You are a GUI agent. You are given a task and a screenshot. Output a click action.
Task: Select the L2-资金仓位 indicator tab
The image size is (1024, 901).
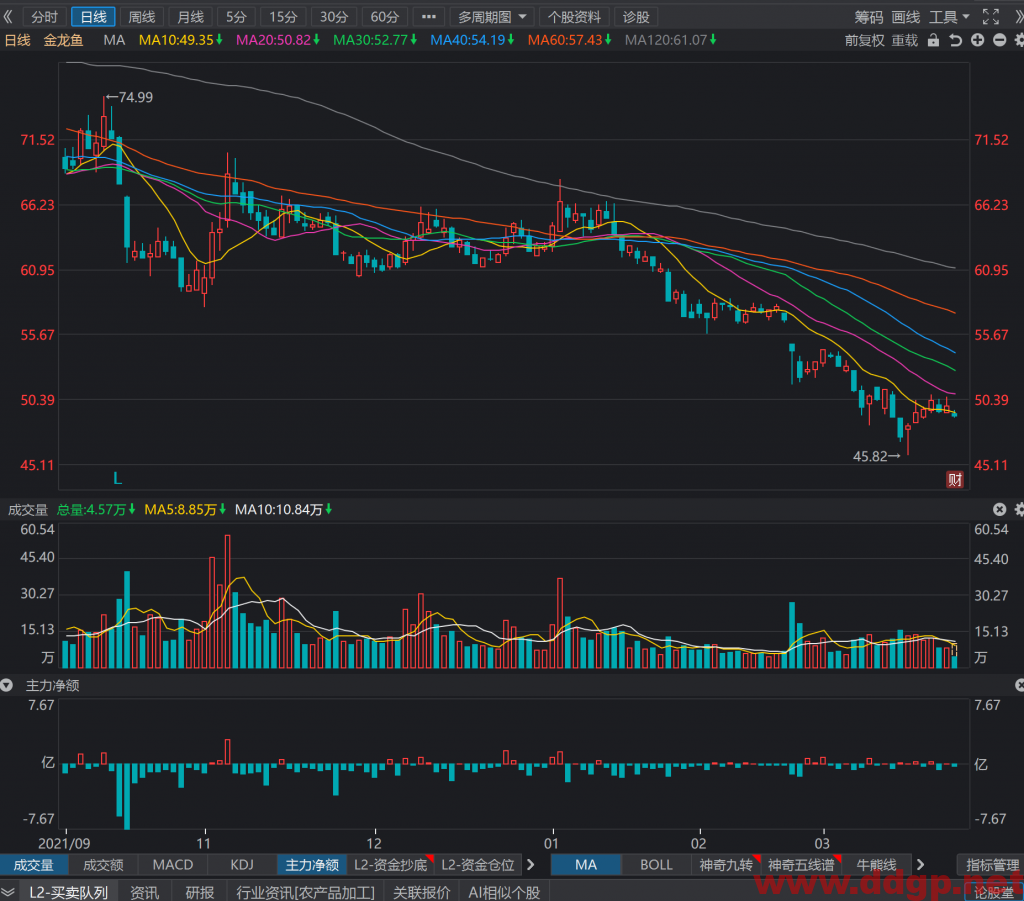click(x=478, y=865)
